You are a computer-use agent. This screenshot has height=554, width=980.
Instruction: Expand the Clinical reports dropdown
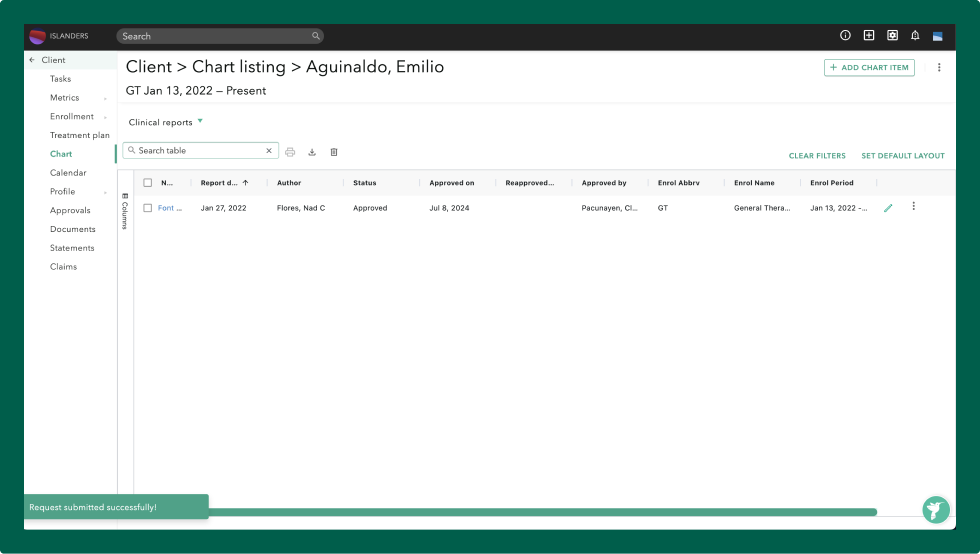(x=200, y=121)
